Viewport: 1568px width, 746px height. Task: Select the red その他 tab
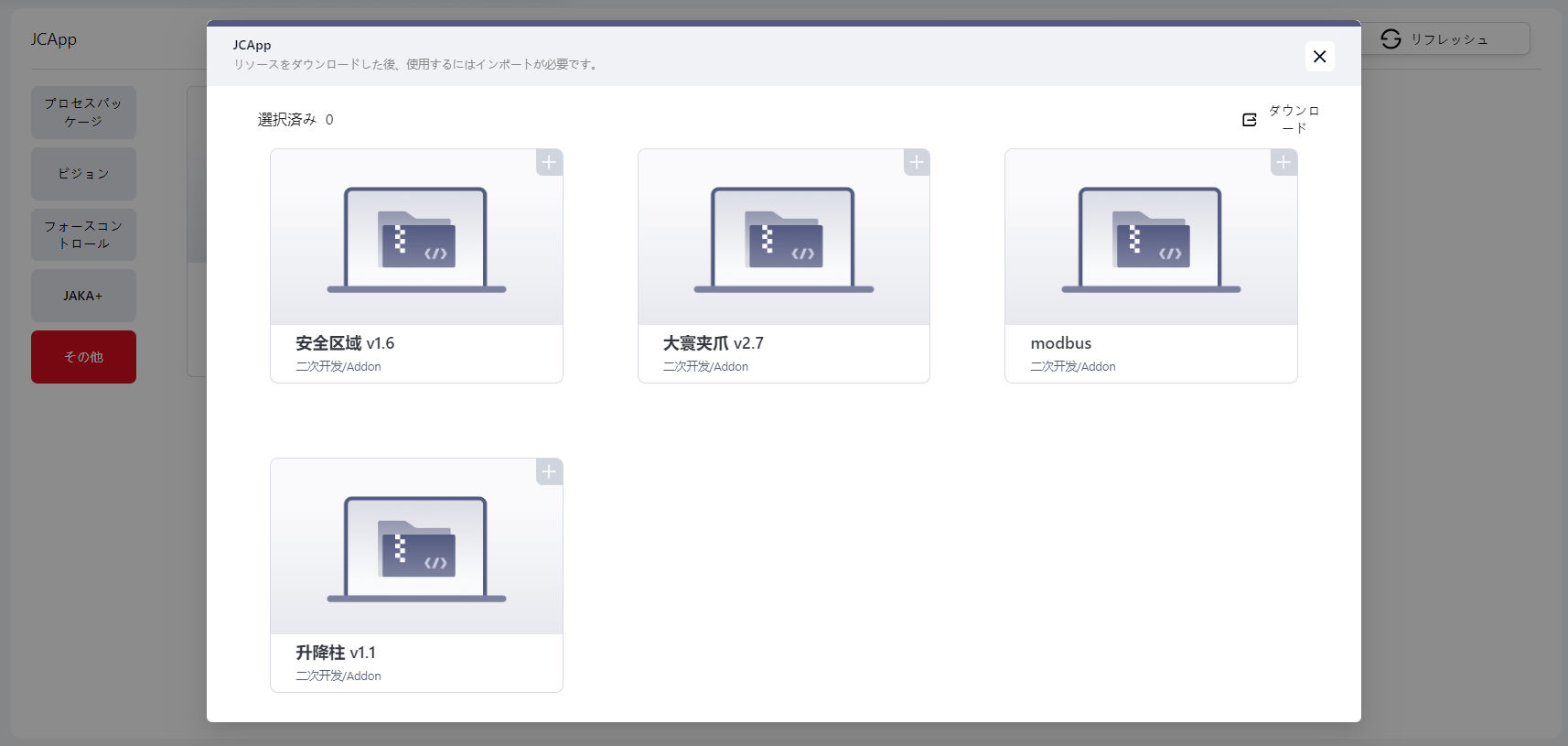(x=83, y=357)
